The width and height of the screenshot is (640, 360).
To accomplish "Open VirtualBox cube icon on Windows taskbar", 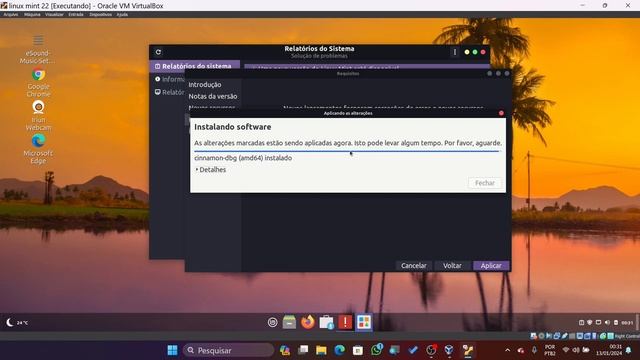I will tap(449, 350).
